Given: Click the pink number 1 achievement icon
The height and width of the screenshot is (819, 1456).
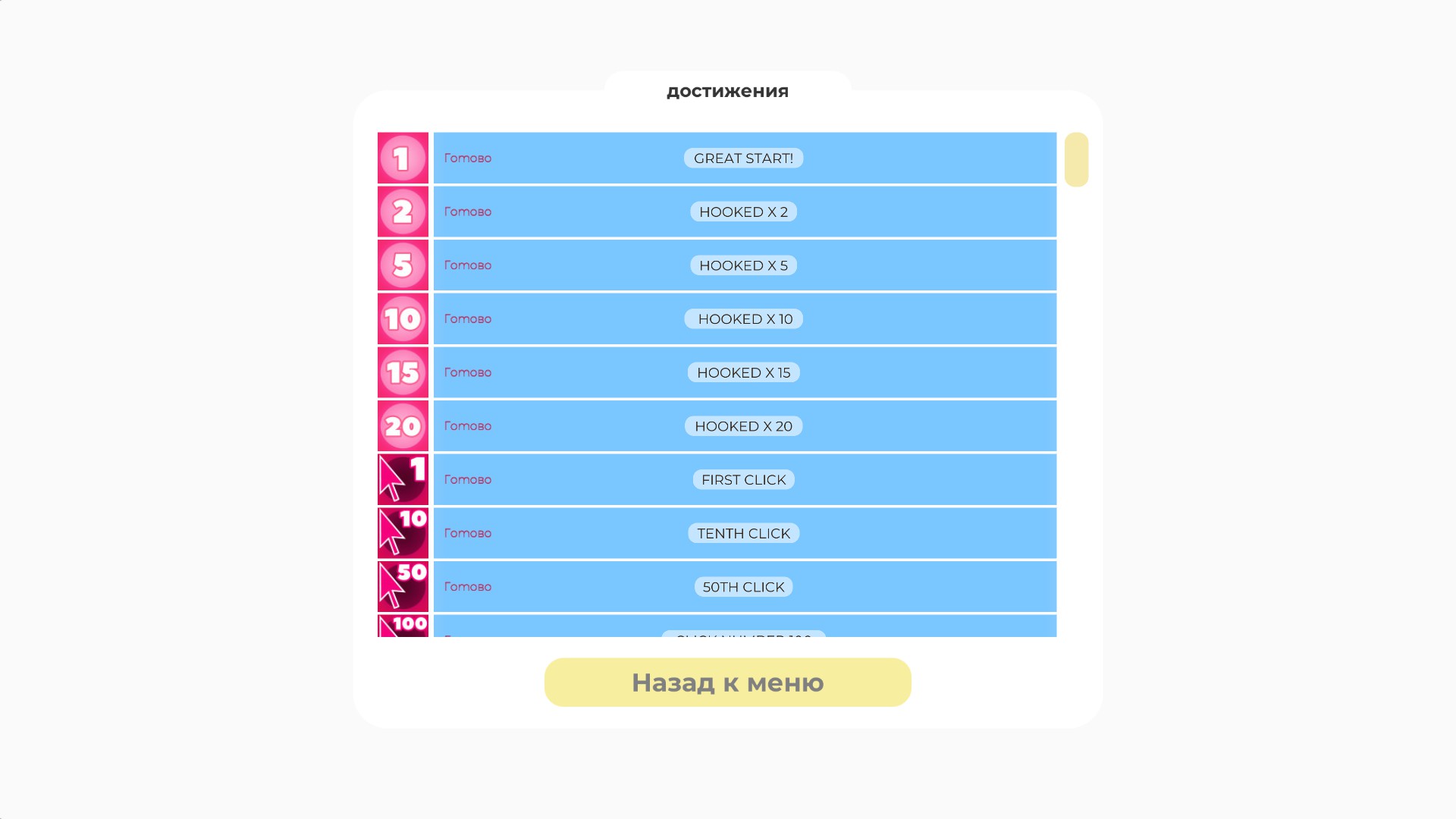Looking at the screenshot, I should [403, 158].
